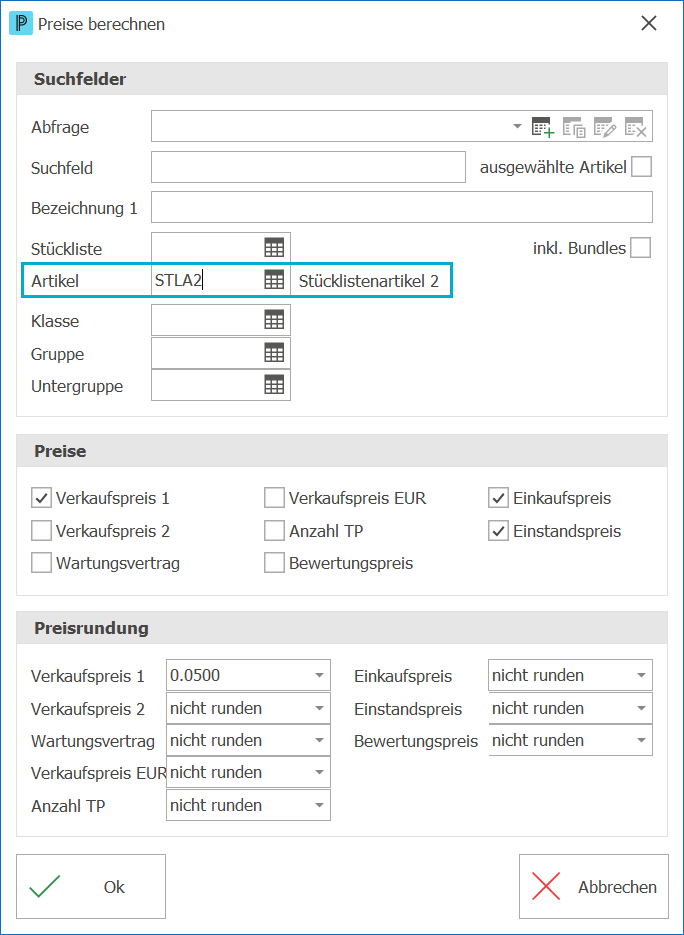Screen dimensions: 684x935
Task: Open the Stückliste lookup table icon
Action: pos(274,248)
